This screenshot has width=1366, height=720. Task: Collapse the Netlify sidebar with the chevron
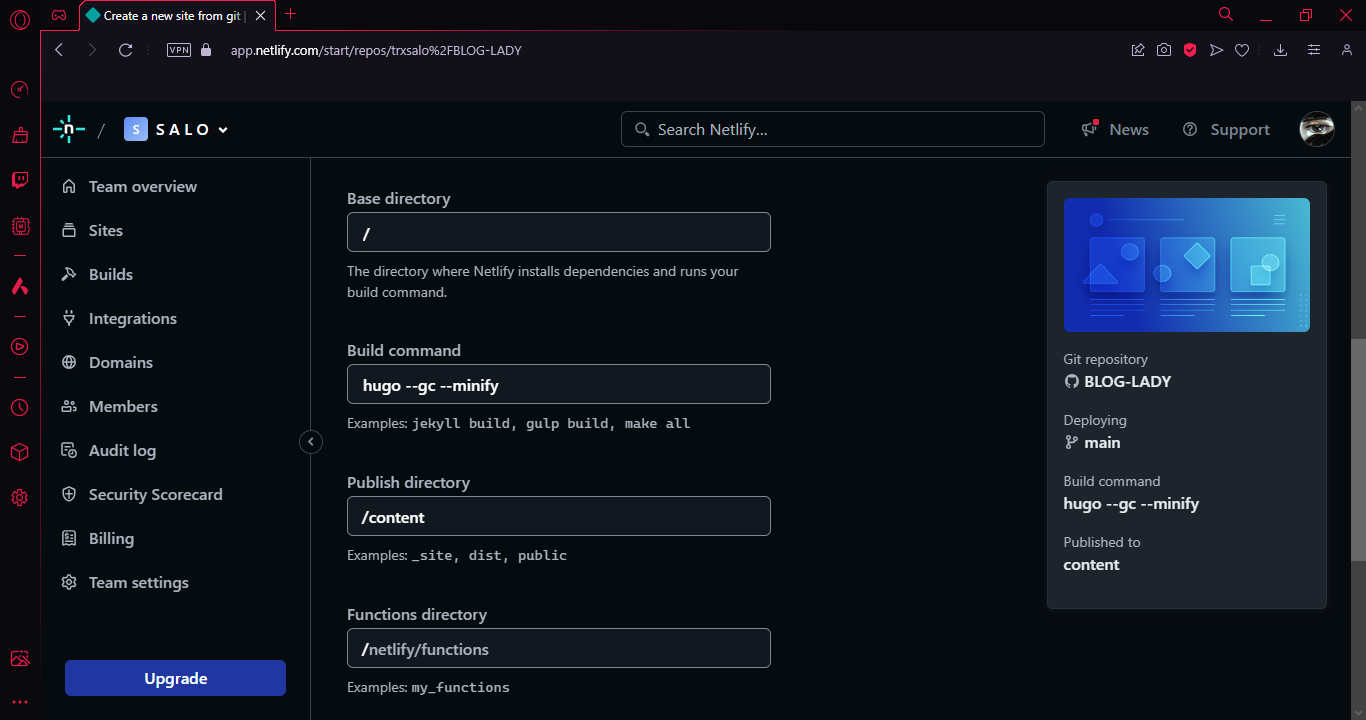311,441
